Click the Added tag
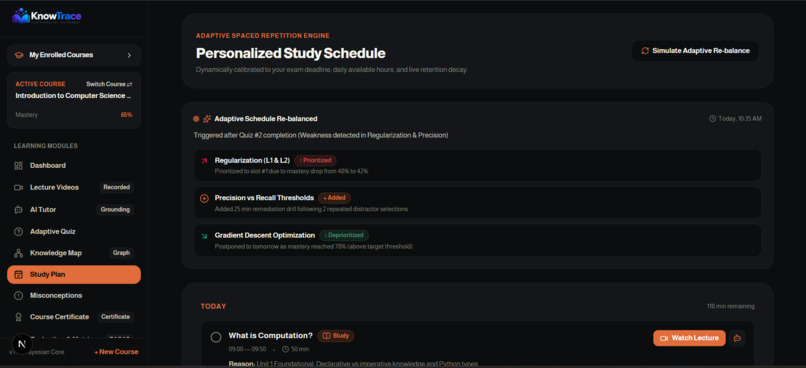The height and width of the screenshot is (368, 806). pyautogui.click(x=334, y=198)
